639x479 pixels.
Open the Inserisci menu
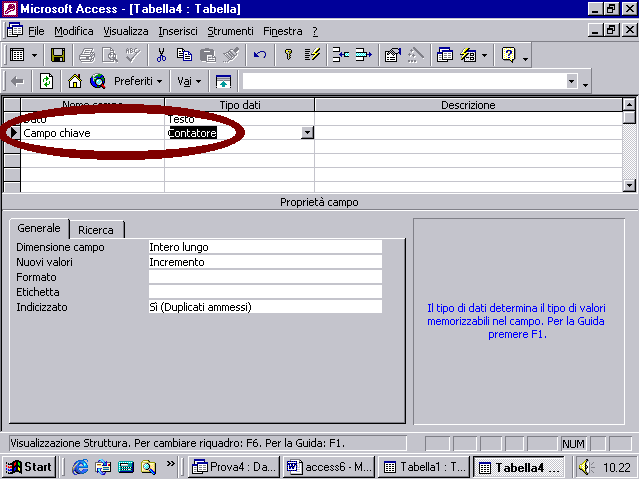click(x=178, y=31)
